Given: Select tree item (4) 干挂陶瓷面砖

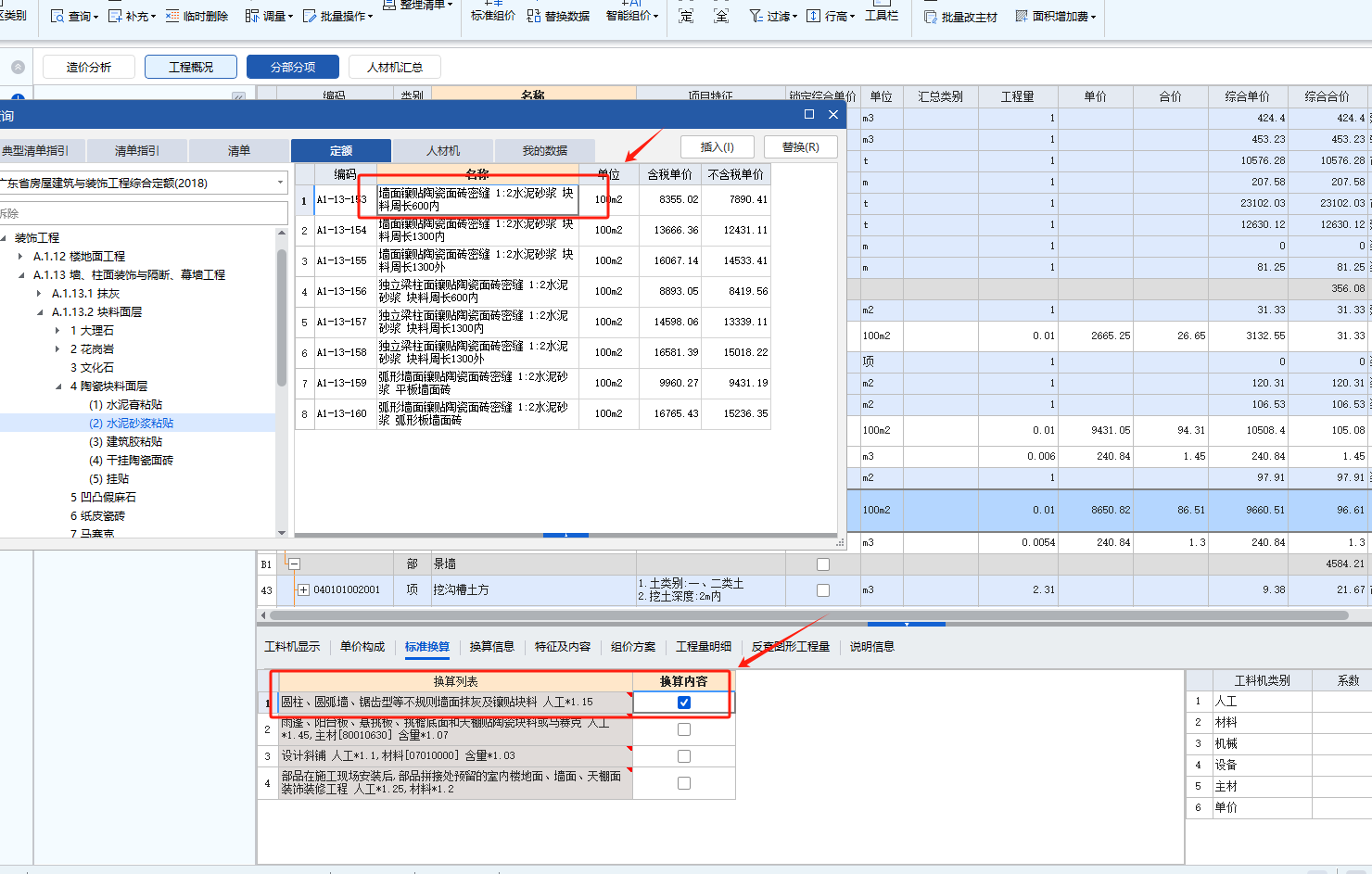Looking at the screenshot, I should 131,461.
